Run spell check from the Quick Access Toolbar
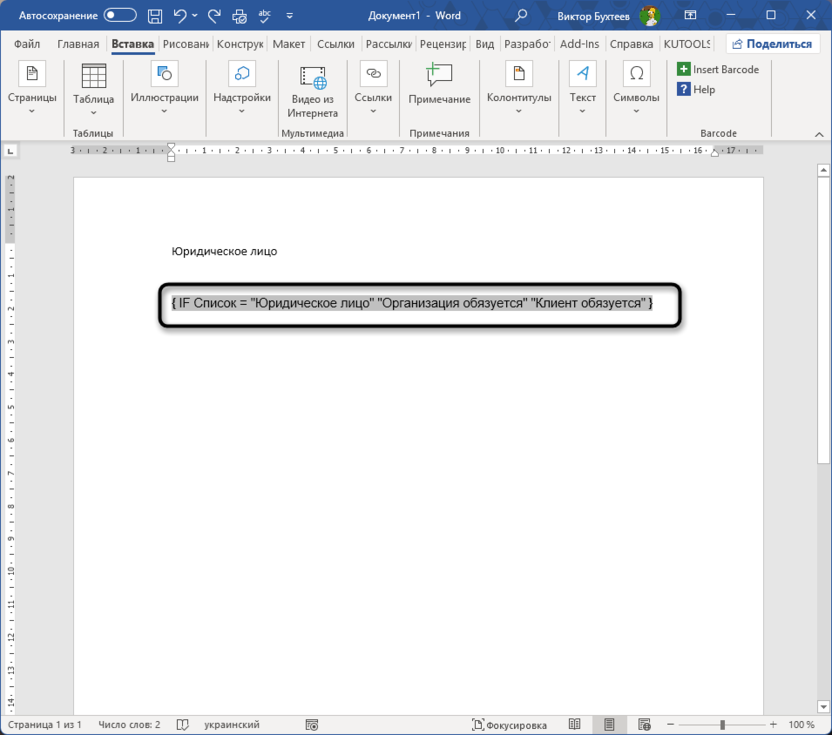The width and height of the screenshot is (832, 735). pyautogui.click(x=262, y=15)
